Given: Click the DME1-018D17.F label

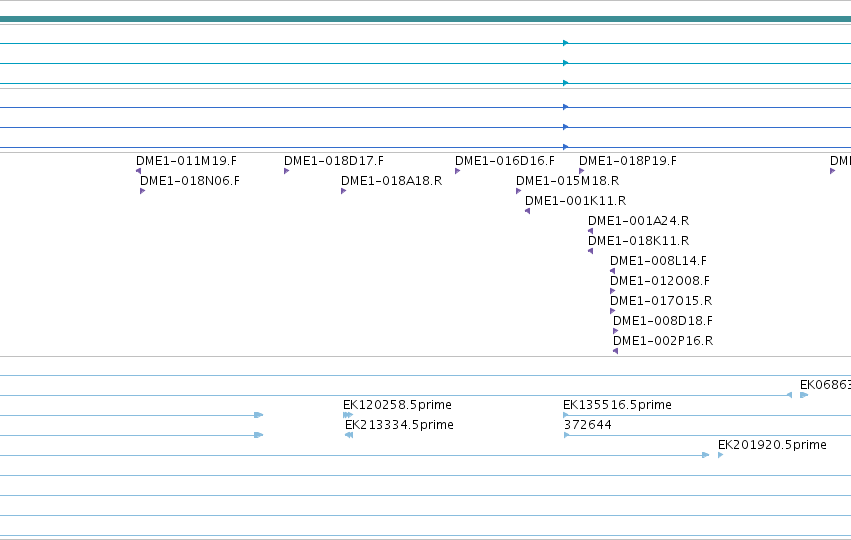Looking at the screenshot, I should coord(334,161).
